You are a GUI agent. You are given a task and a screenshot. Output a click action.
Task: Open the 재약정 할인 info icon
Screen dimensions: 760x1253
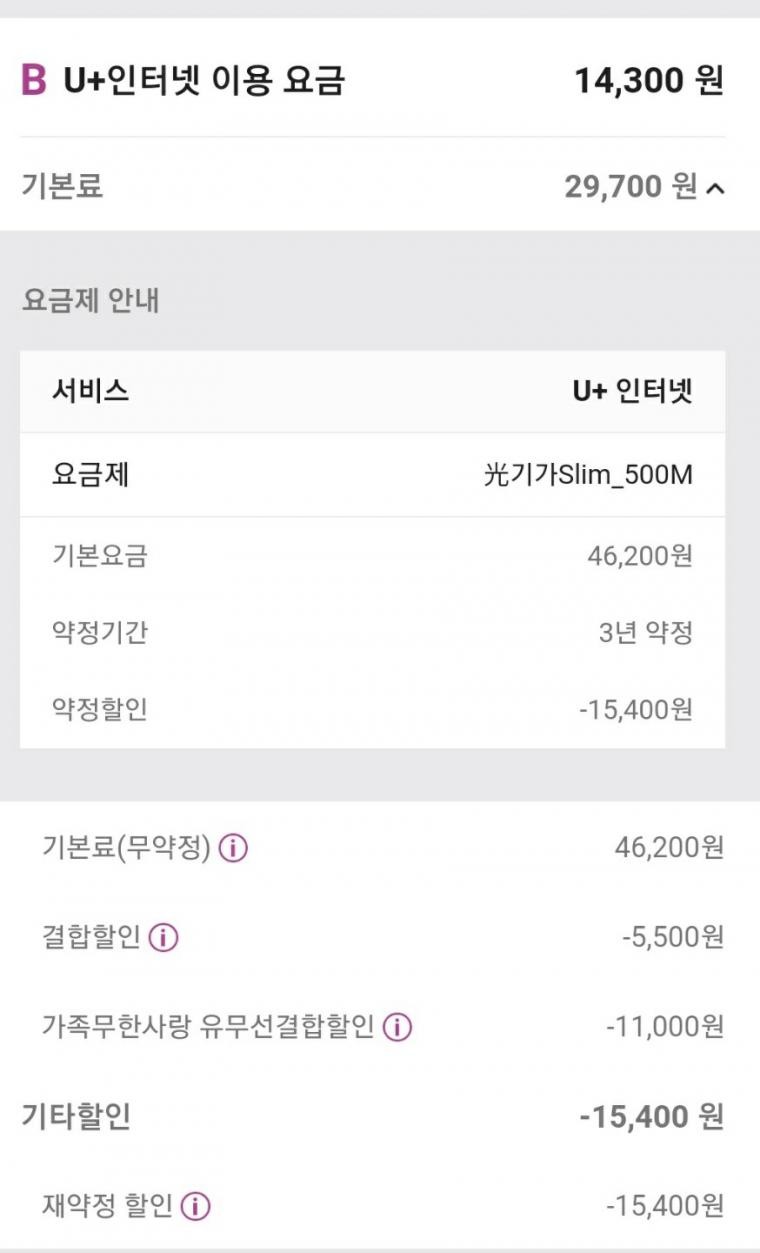point(196,1207)
